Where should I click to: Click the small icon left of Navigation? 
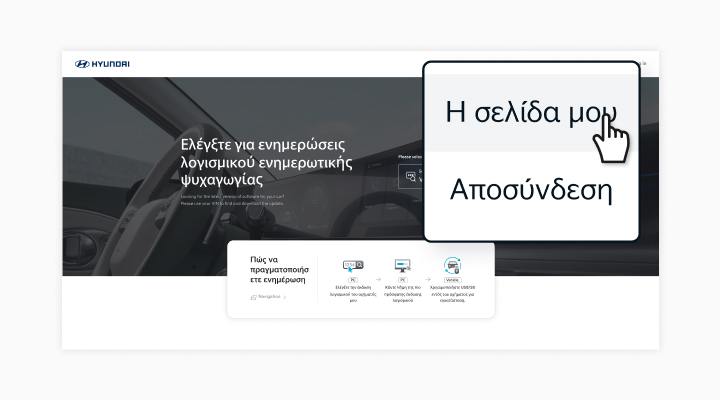[253, 297]
